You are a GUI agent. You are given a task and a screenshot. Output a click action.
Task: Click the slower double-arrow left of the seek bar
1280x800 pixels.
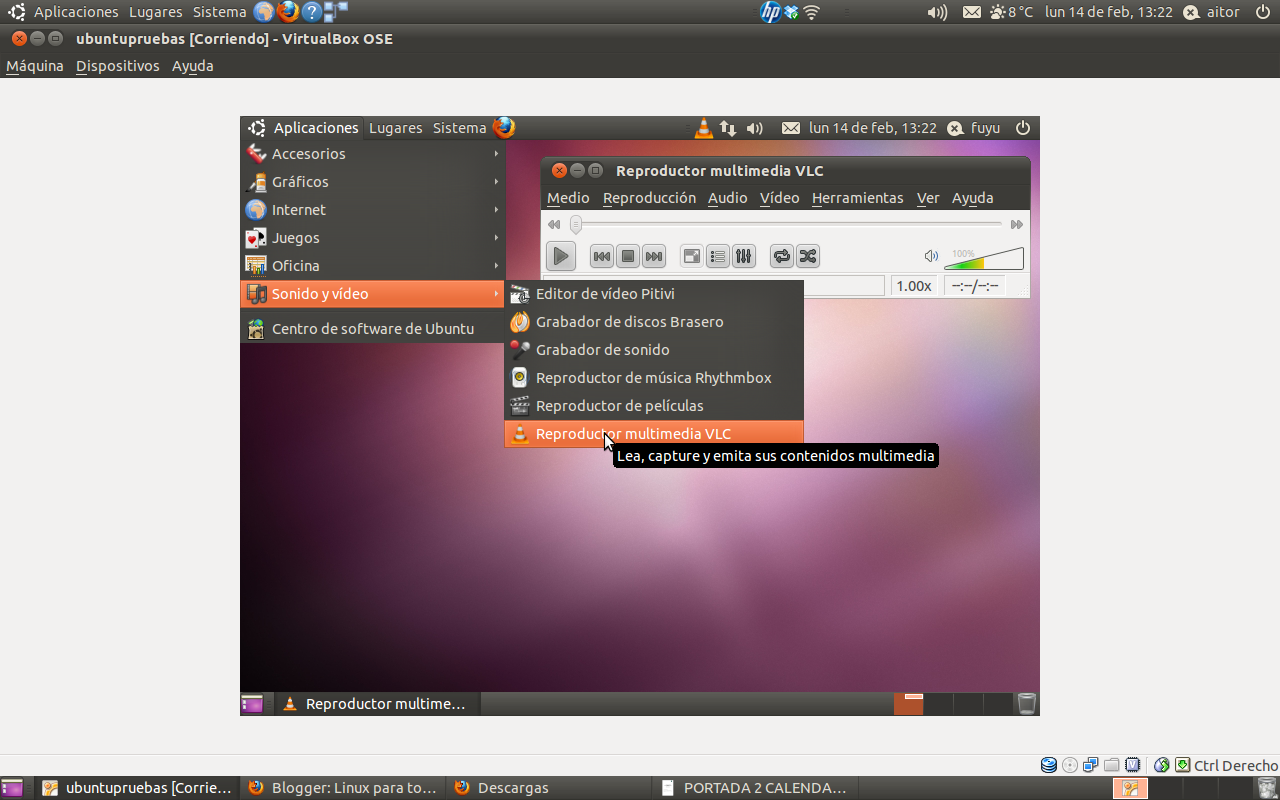pos(554,225)
